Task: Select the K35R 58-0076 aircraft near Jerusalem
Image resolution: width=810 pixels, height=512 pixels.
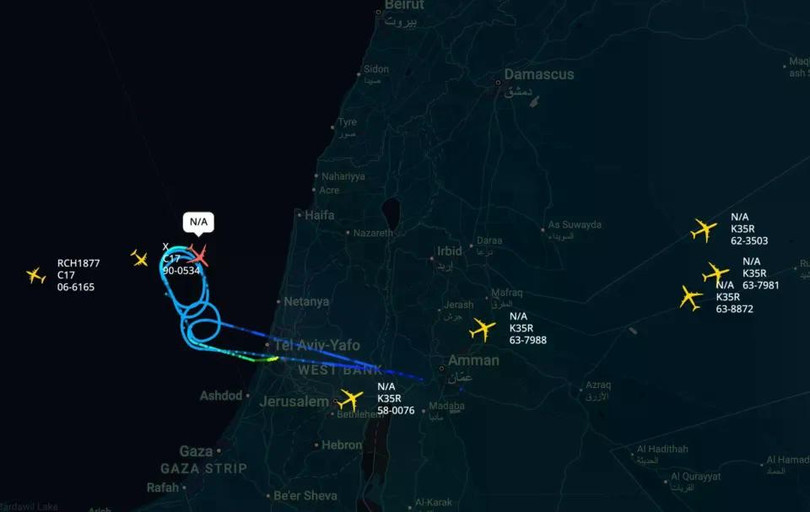Action: pos(351,399)
